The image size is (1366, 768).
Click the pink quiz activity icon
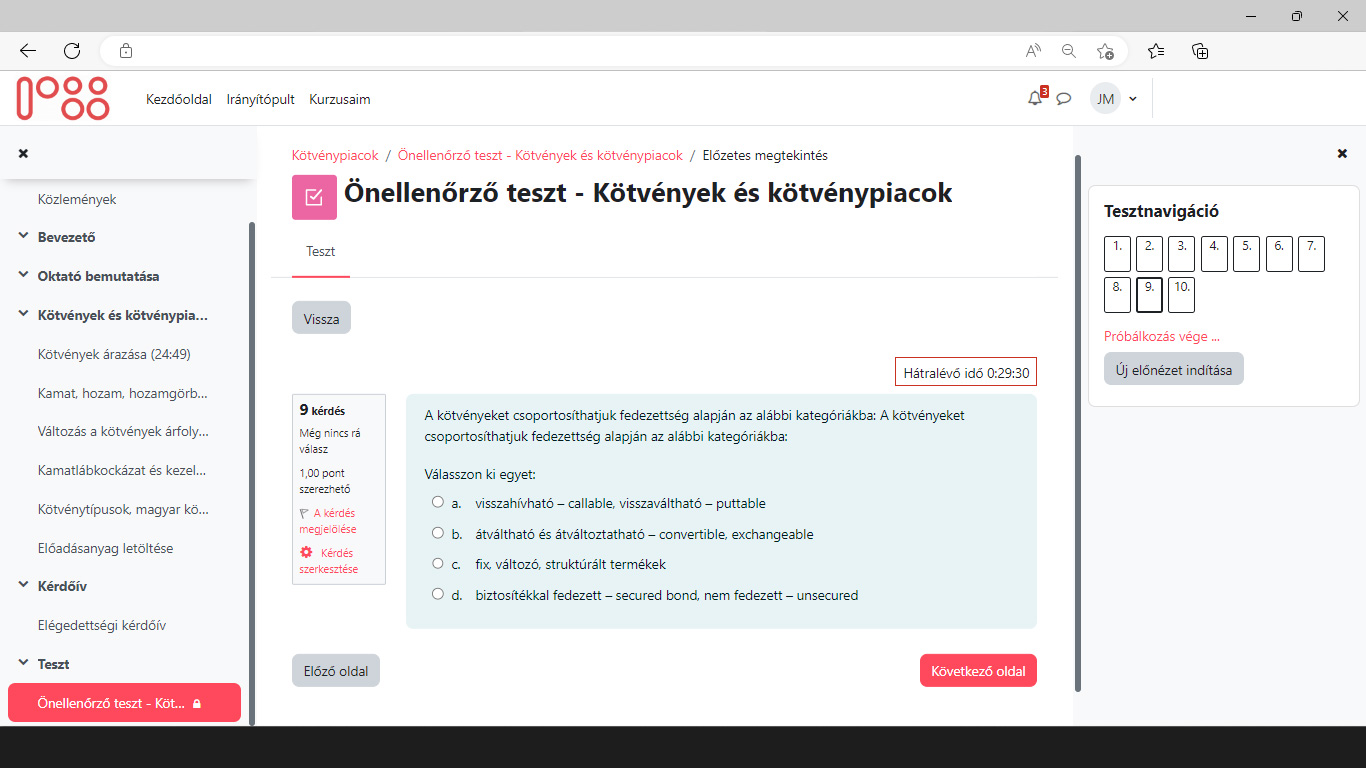click(x=313, y=197)
